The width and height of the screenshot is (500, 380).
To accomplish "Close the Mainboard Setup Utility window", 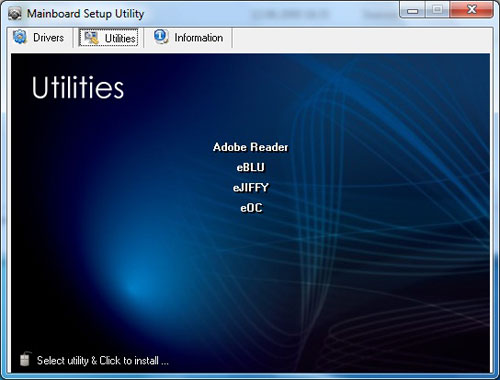I will point(471,10).
